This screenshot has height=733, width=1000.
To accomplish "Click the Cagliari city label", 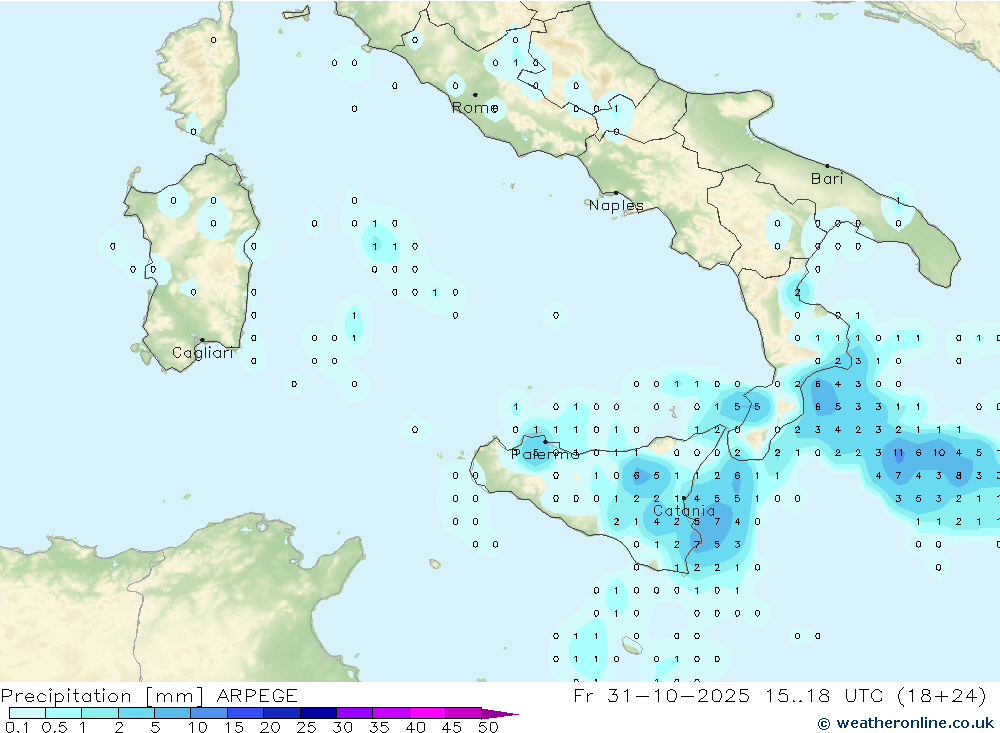I will (x=203, y=353).
